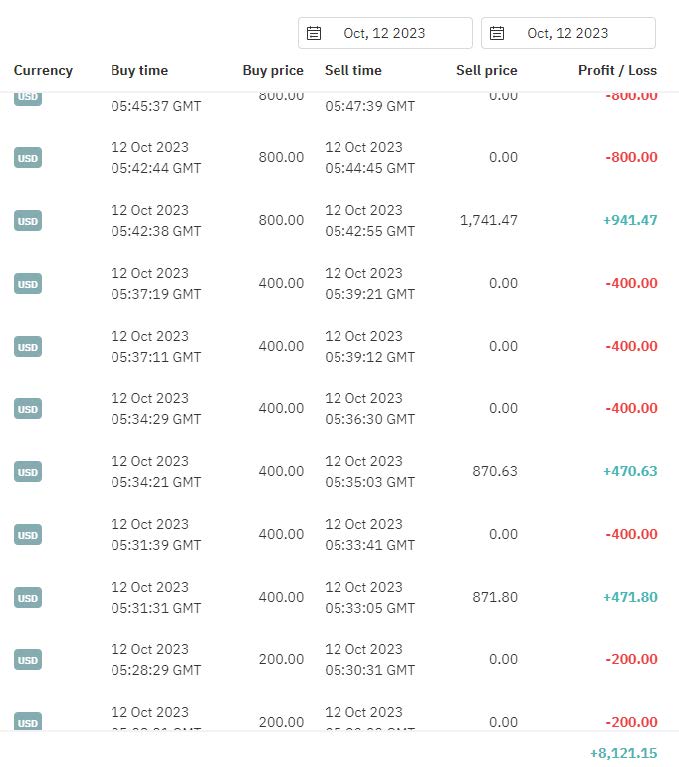This screenshot has width=679, height=767.
Task: Open the end date picker field
Action: (x=568, y=33)
